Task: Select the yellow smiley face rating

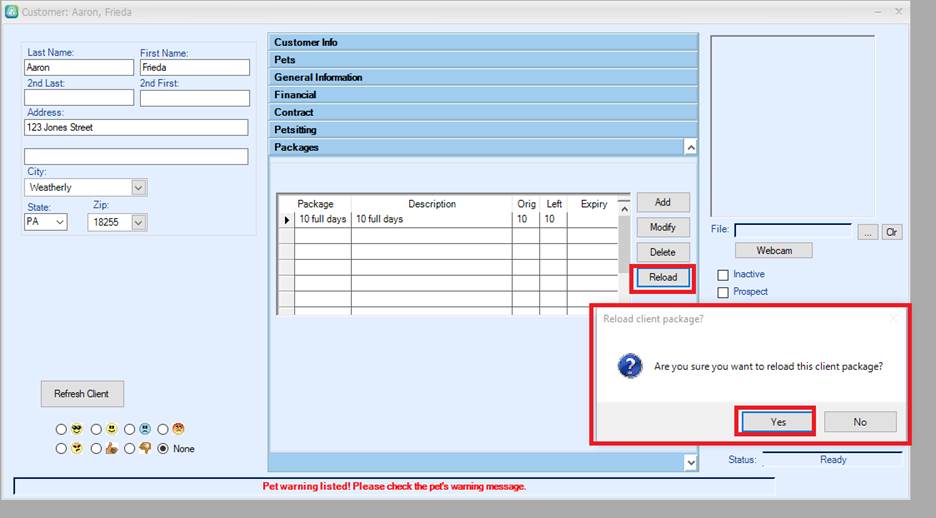Action: 96,429
